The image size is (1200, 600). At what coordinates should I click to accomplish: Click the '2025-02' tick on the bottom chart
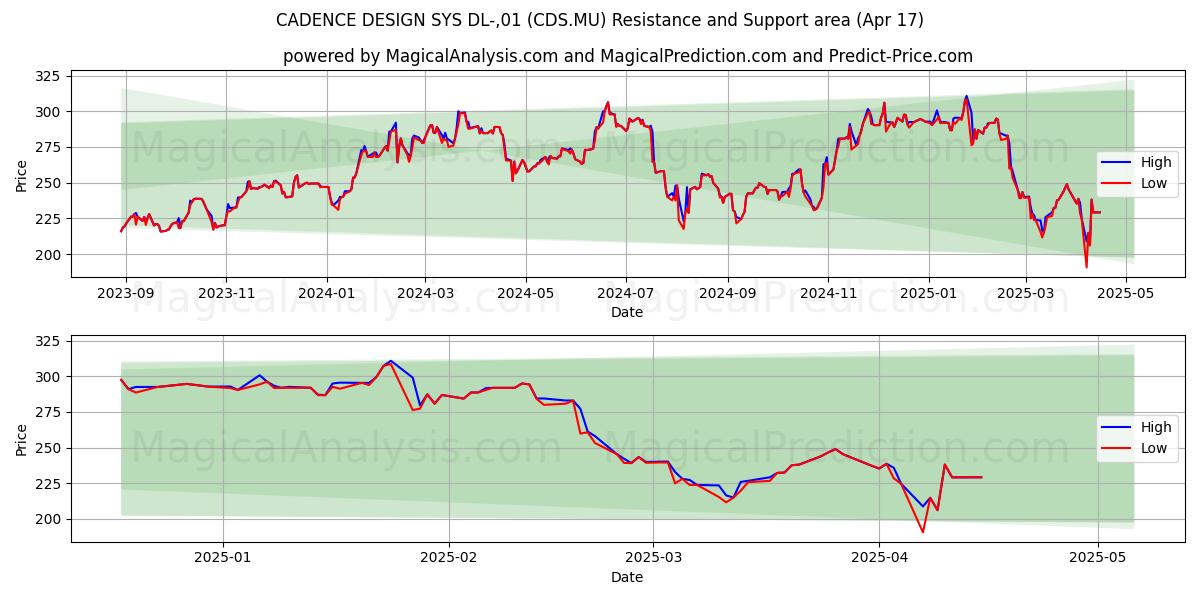coord(449,560)
